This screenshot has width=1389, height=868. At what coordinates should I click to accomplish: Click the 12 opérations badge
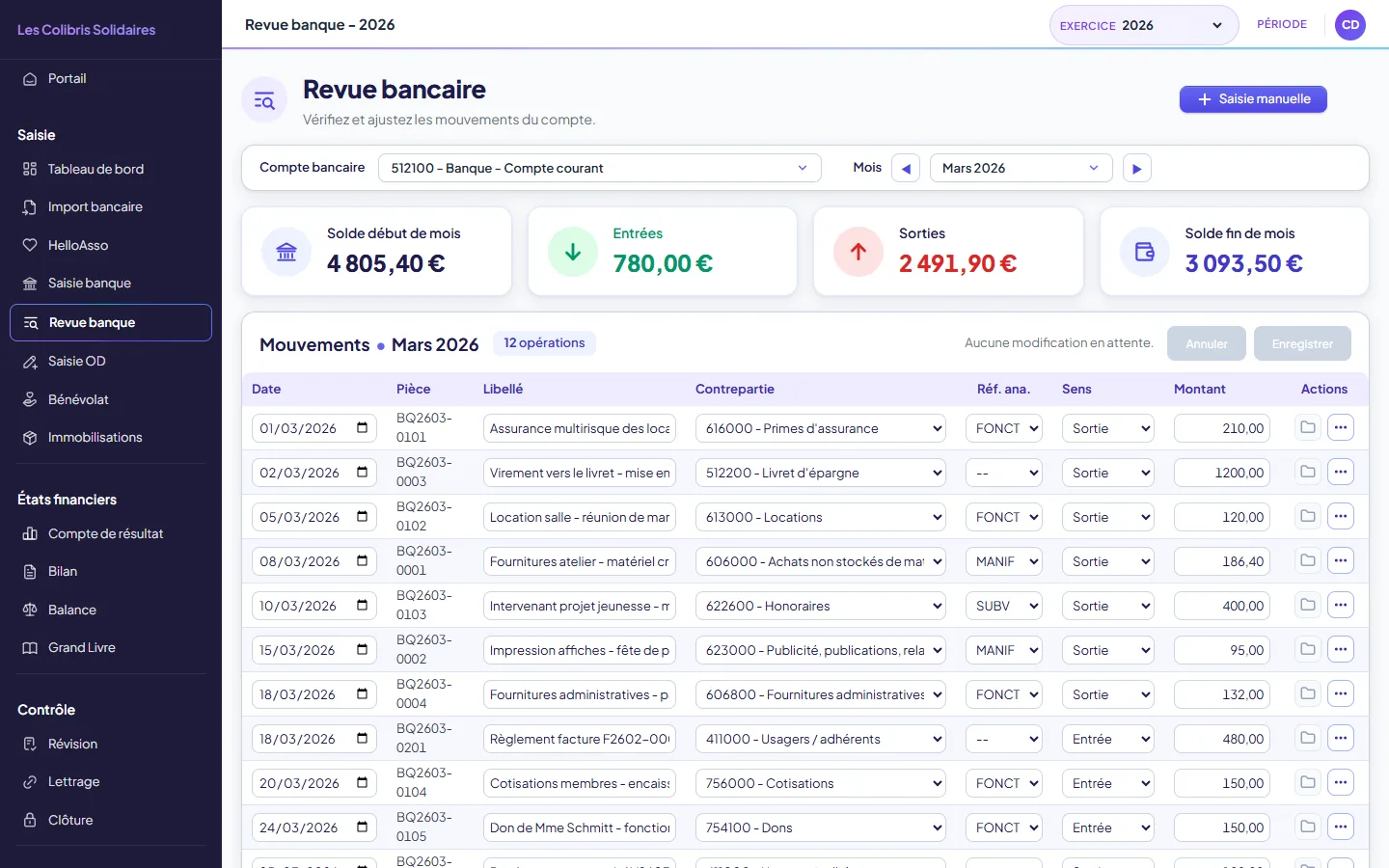pos(544,342)
